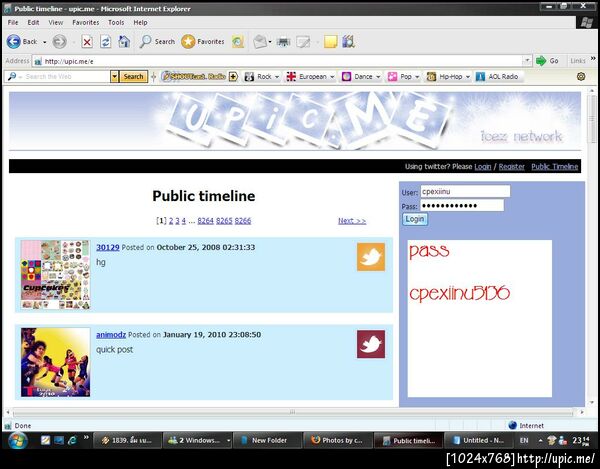
Task: Expand the Hip-Hop radio genre dropdown
Action: [468, 77]
